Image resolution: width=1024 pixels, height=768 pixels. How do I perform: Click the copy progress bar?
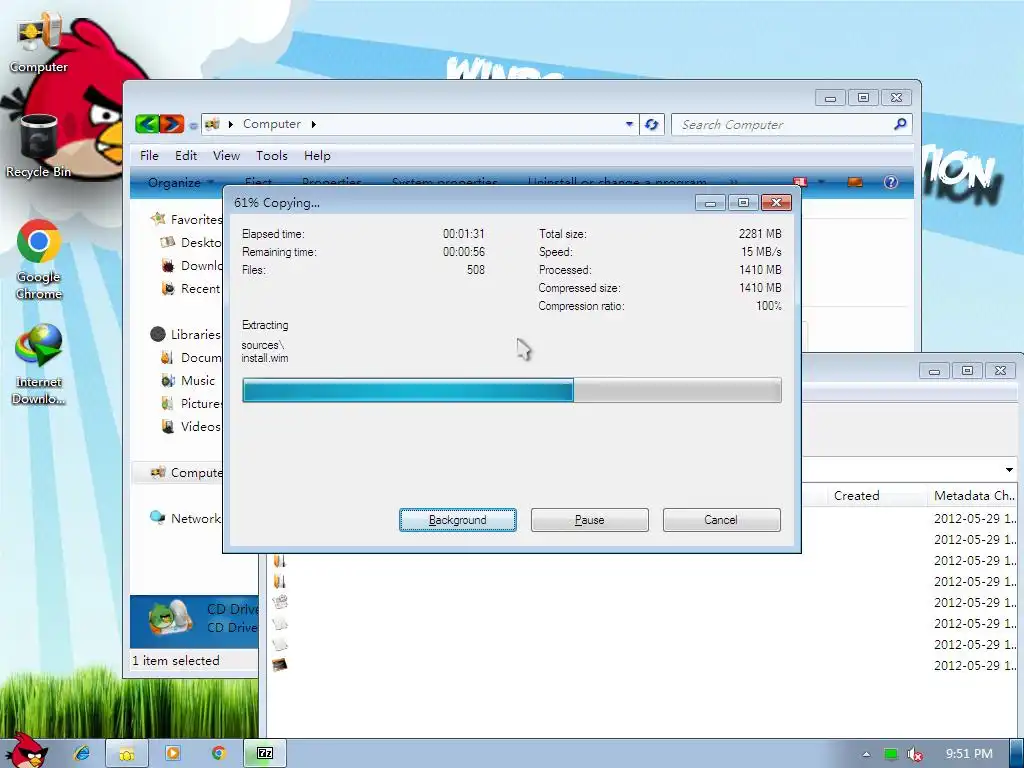511,390
